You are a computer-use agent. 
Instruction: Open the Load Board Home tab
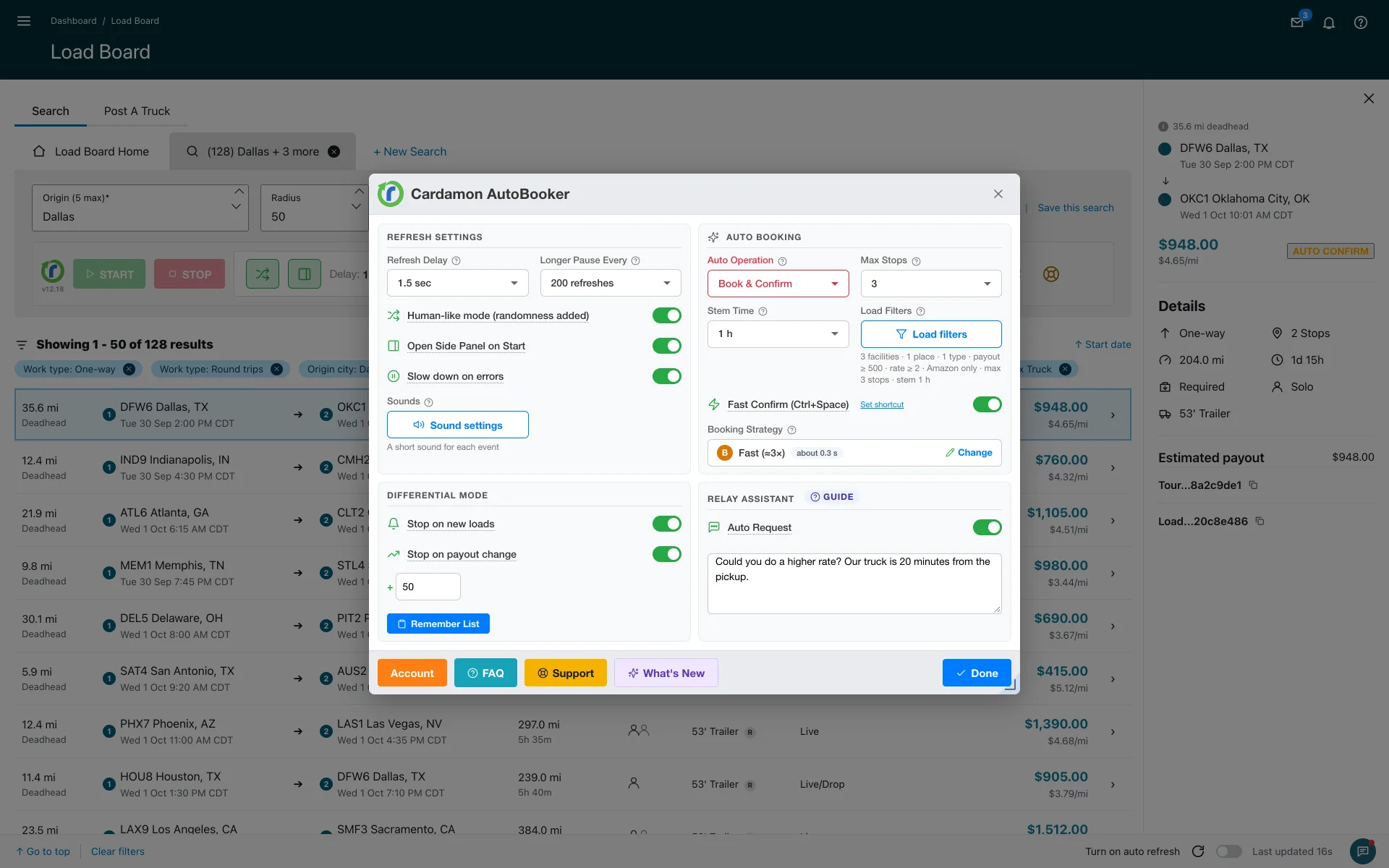coord(91,151)
